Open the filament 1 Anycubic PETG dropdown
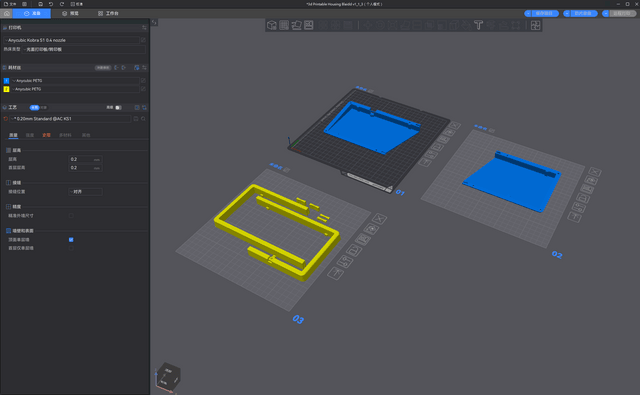Image resolution: width=640 pixels, height=395 pixels. click(x=75, y=81)
